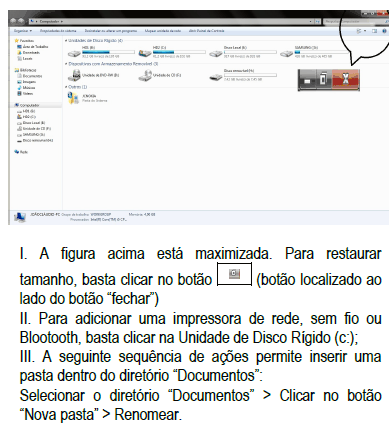Click Desinstalar ou alterar um programa
Screen dimensions: 389x431
coord(111,31)
